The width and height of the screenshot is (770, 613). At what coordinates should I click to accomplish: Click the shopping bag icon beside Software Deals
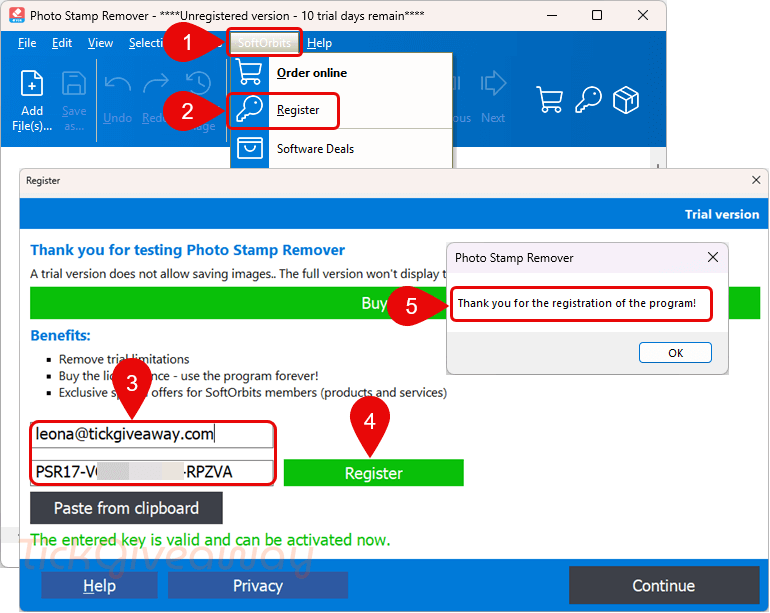(x=250, y=148)
